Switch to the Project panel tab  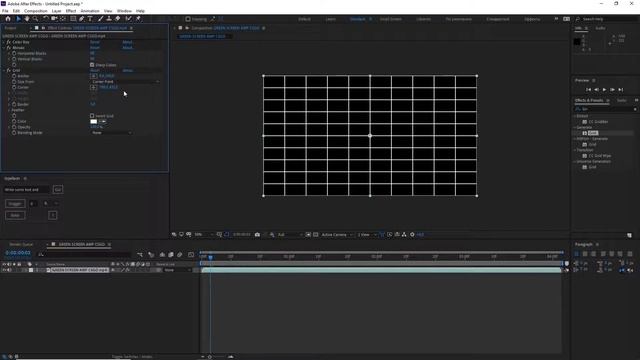tap(10, 28)
